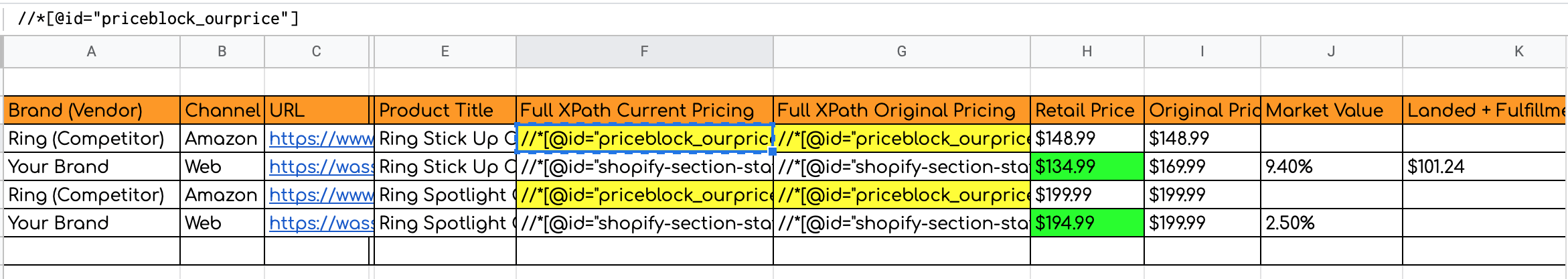Select the $169.99 original price cell

point(1202,167)
